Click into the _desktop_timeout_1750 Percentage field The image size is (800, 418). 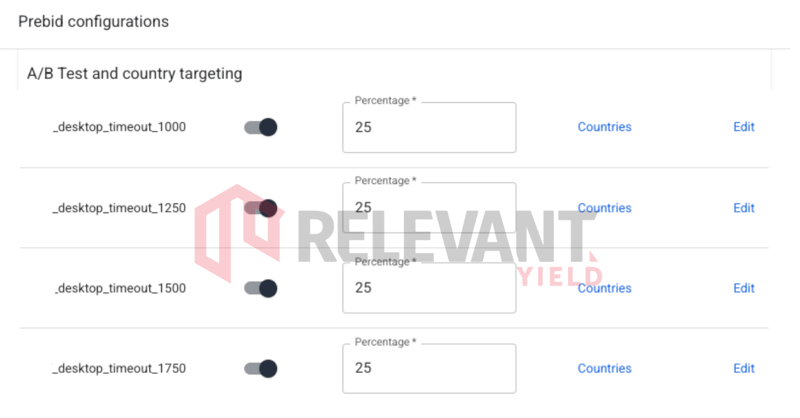(x=429, y=368)
